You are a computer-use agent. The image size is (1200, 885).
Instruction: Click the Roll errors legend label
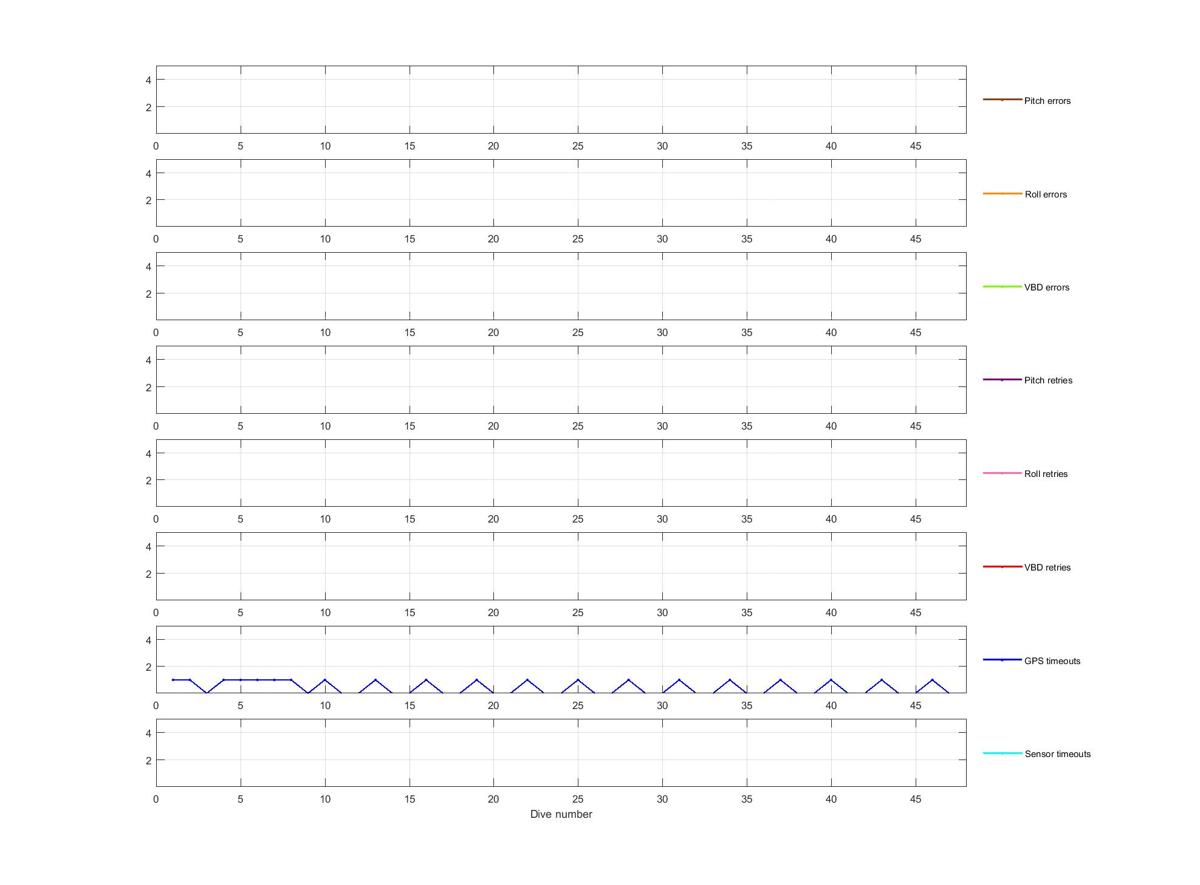1046,194
